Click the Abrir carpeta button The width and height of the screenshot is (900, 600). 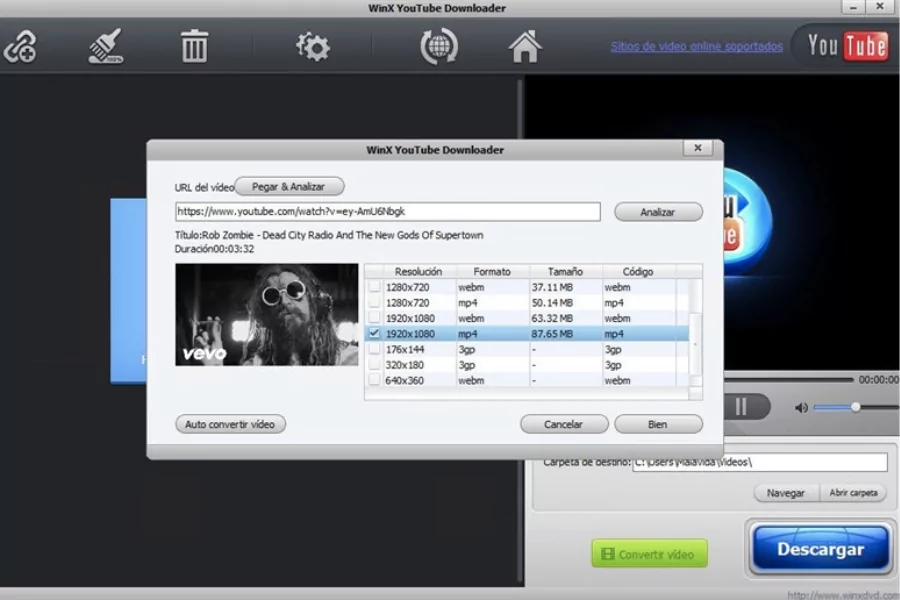853,493
